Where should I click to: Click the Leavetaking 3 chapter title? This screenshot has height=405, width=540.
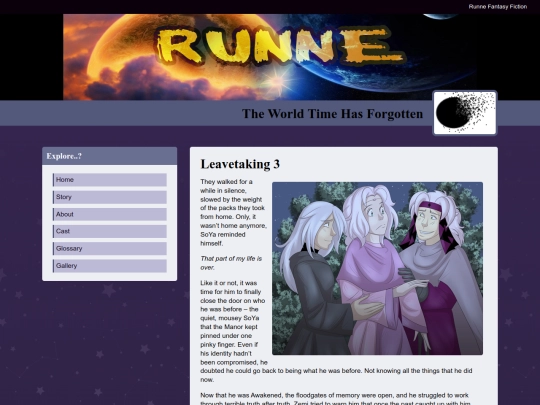click(x=240, y=164)
